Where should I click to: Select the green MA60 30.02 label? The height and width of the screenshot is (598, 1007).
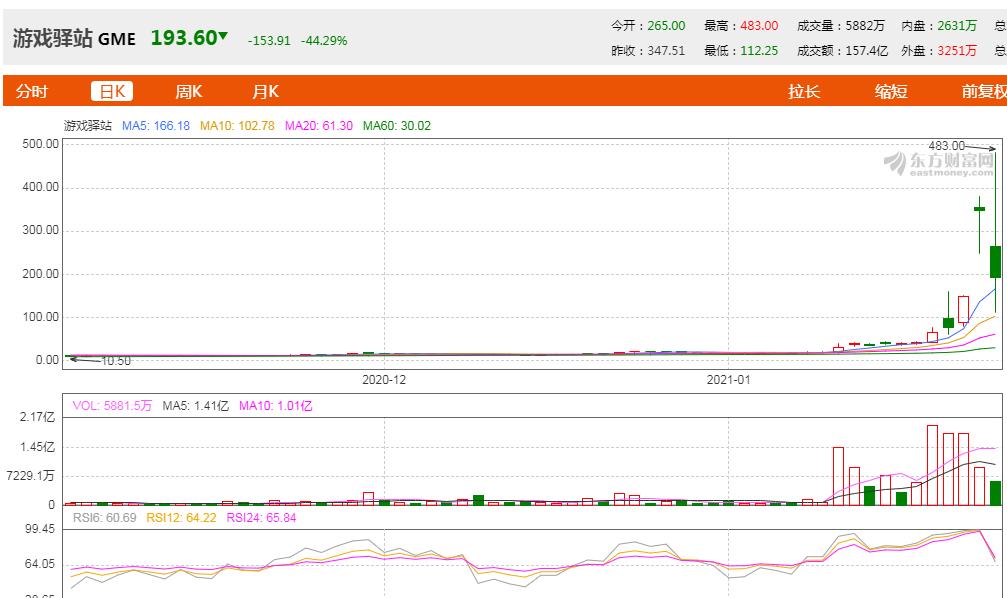click(x=396, y=125)
